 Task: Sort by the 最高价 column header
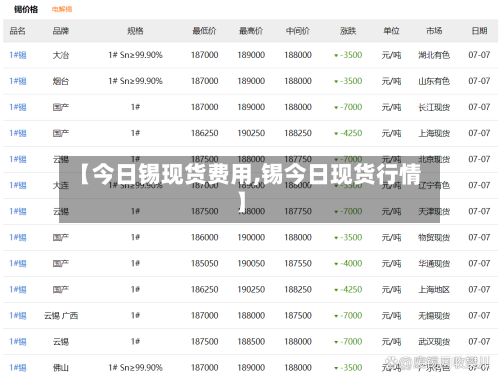(x=251, y=31)
